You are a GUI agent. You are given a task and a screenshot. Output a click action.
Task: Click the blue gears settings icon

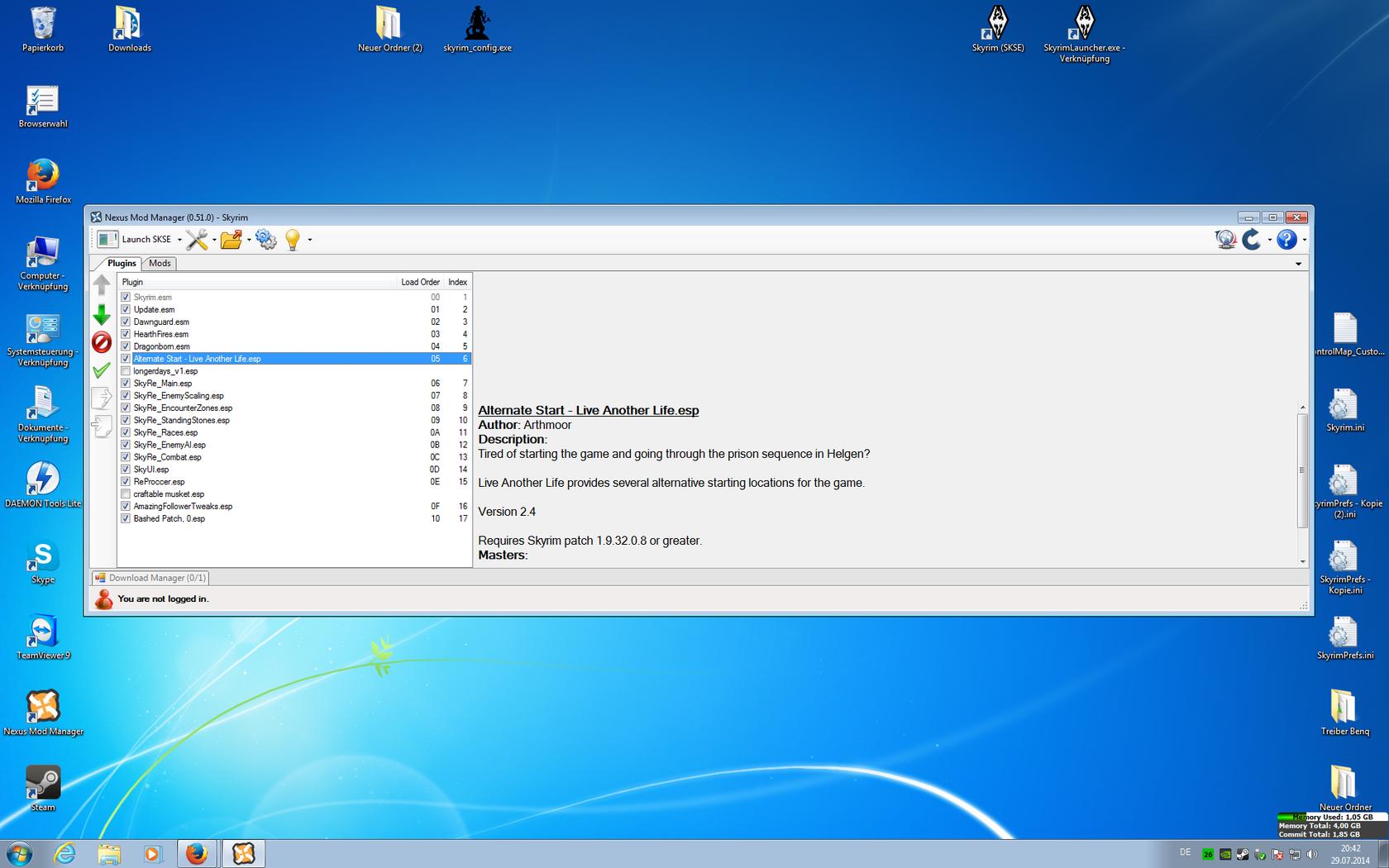point(266,240)
